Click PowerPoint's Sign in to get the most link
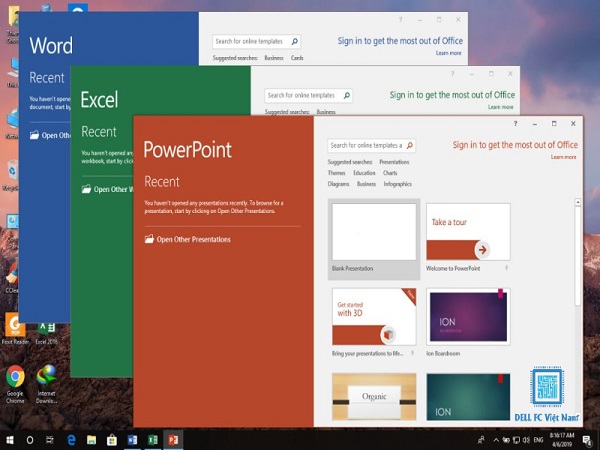Viewport: 600px width, 450px height. 515,145
